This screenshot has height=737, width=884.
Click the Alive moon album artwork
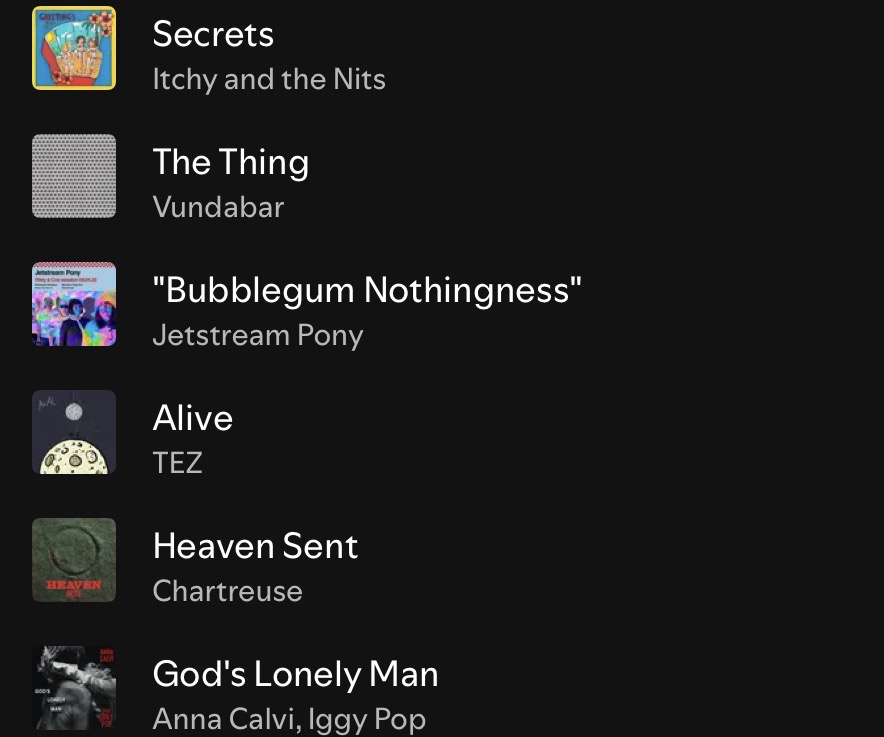point(74,432)
